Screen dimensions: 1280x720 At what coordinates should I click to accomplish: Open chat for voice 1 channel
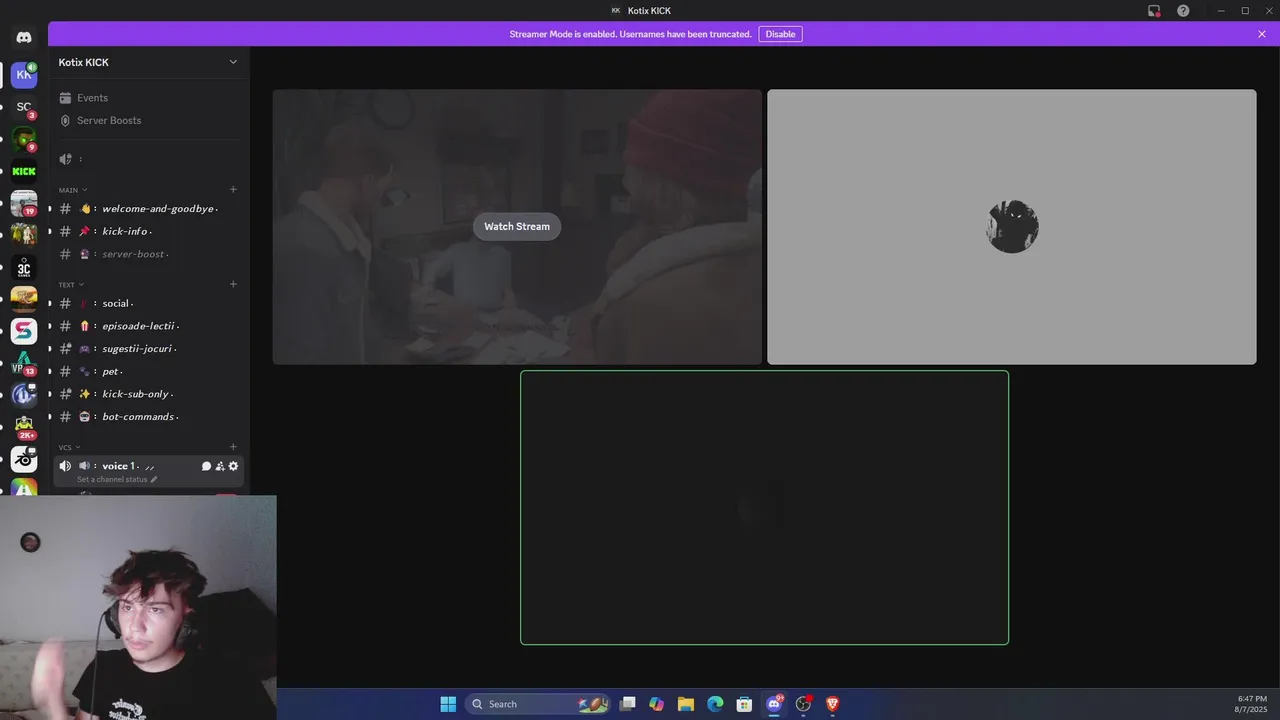click(206, 466)
